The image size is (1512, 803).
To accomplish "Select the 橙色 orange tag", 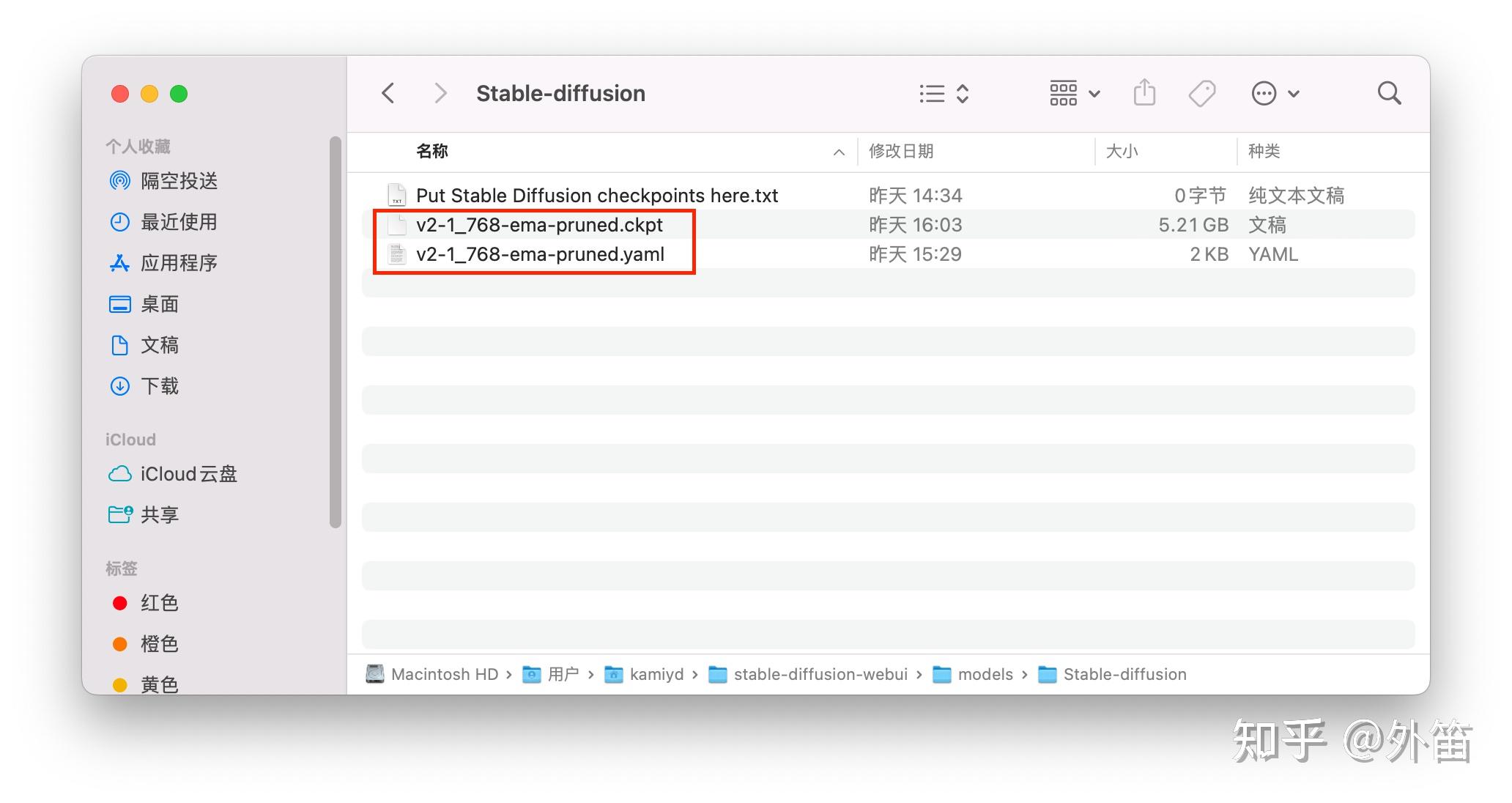I will tap(160, 643).
